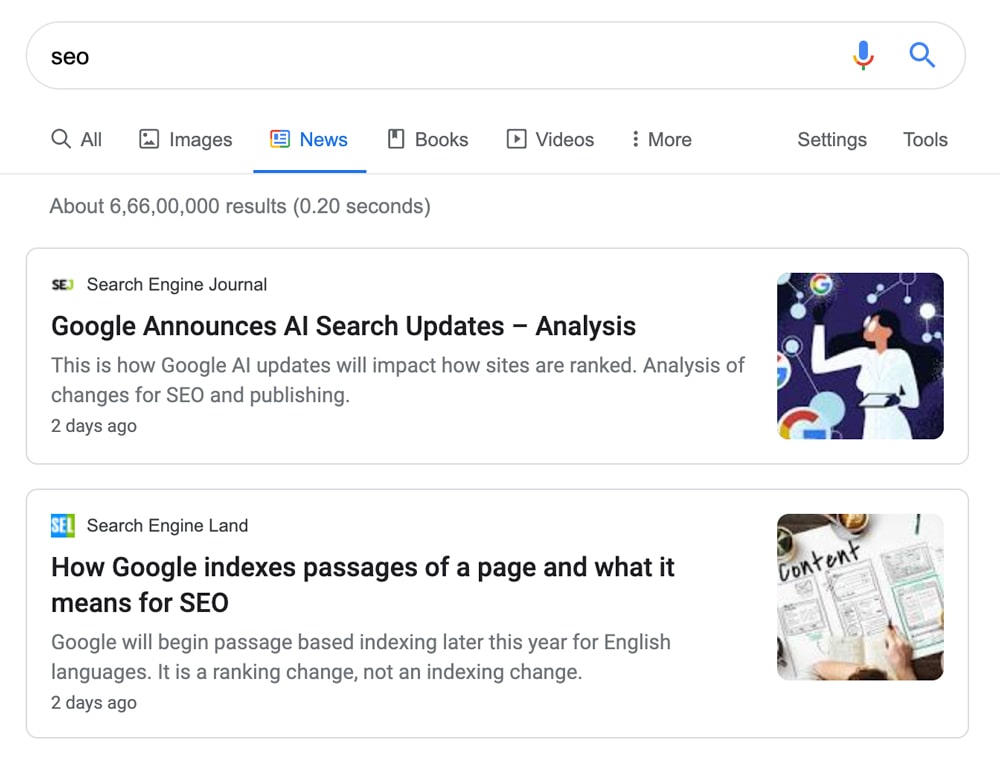Screen dimensions: 1000x759
Task: Click the News tab newspaper icon
Action: click(283, 139)
